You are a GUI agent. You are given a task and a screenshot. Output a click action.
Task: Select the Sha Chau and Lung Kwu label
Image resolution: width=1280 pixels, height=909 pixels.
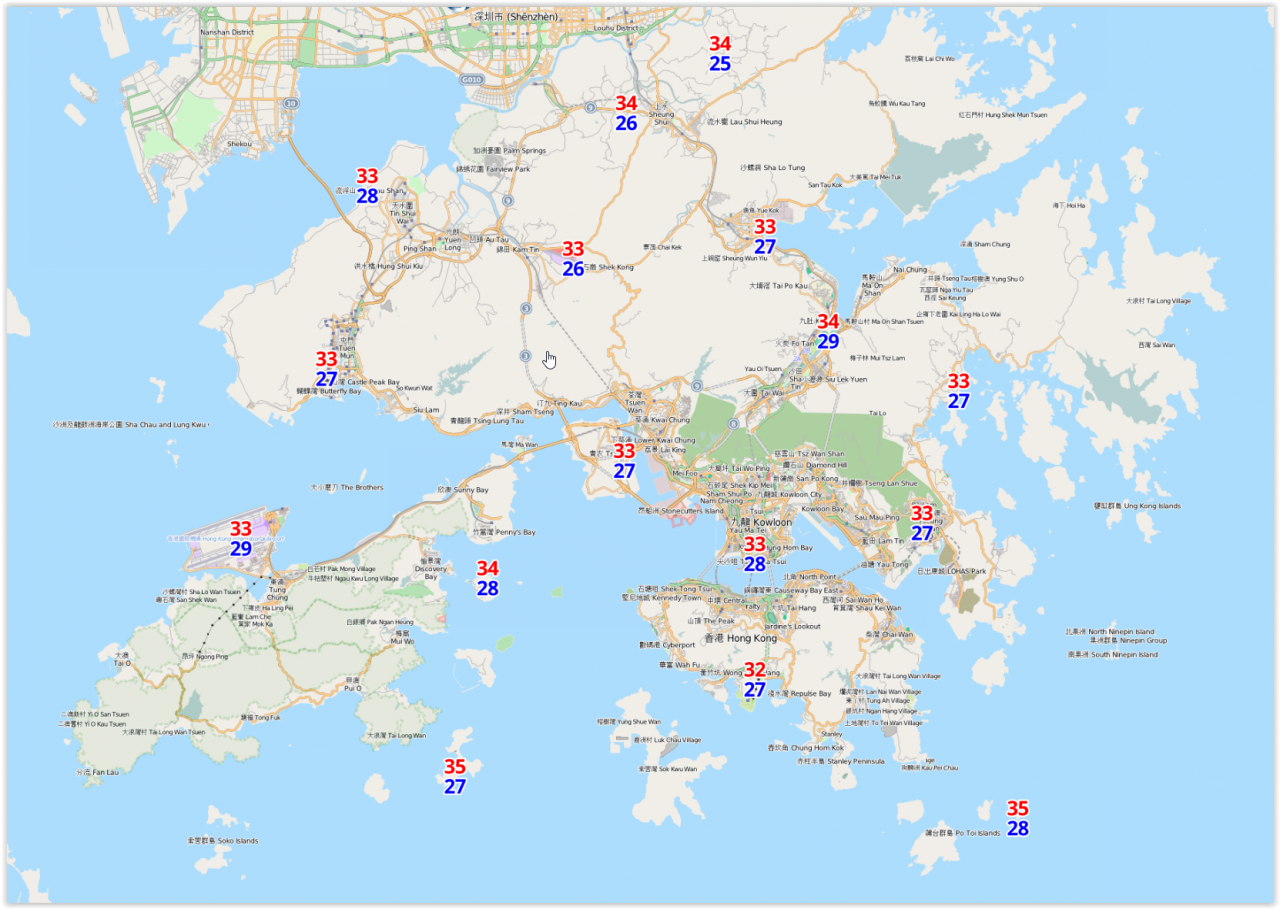tap(130, 424)
